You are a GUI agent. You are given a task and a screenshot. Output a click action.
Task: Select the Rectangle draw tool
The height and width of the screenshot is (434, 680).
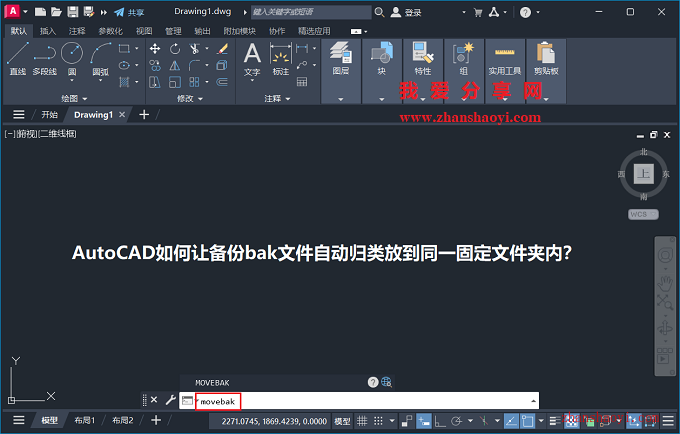tap(124, 49)
